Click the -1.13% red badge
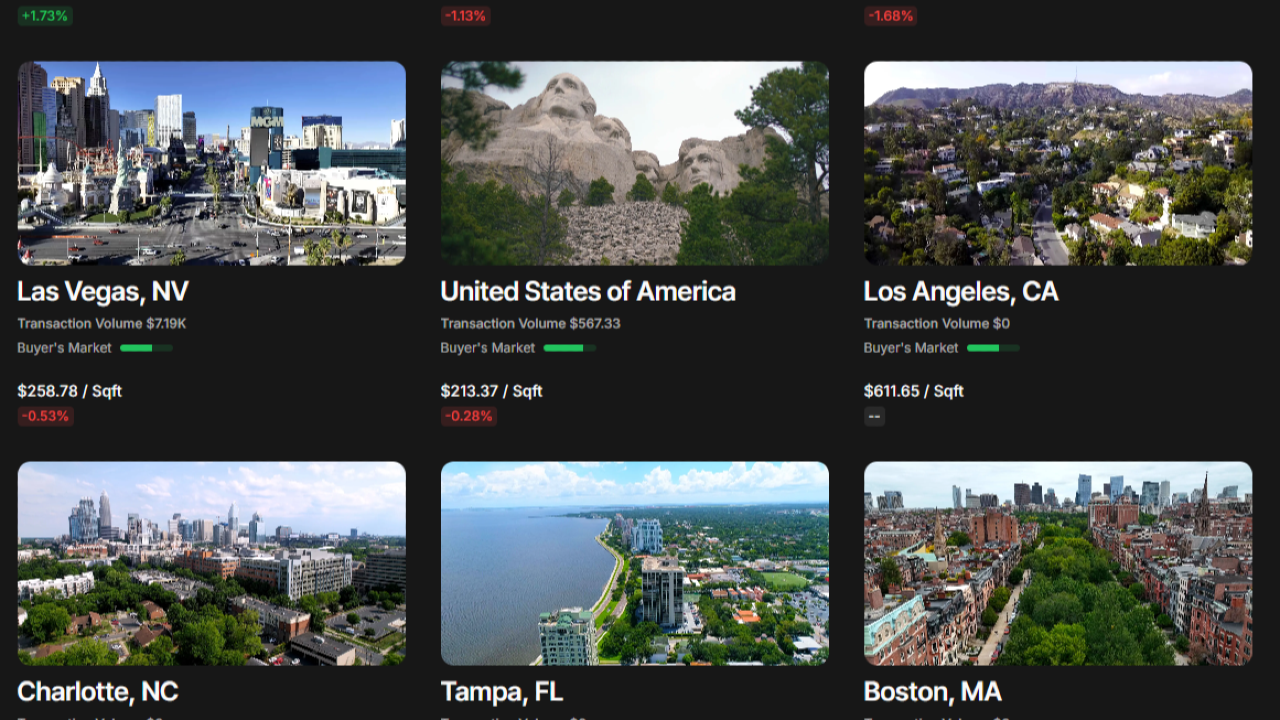Screen dimensions: 1280x720 pos(466,16)
